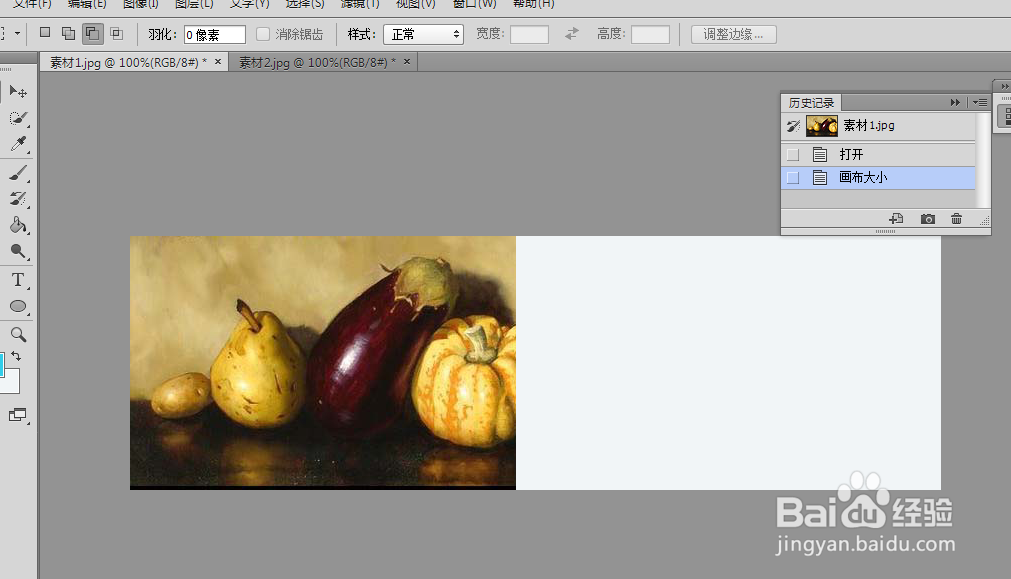
Task: Click the feather 羽化 input field
Action: pyautogui.click(x=215, y=35)
